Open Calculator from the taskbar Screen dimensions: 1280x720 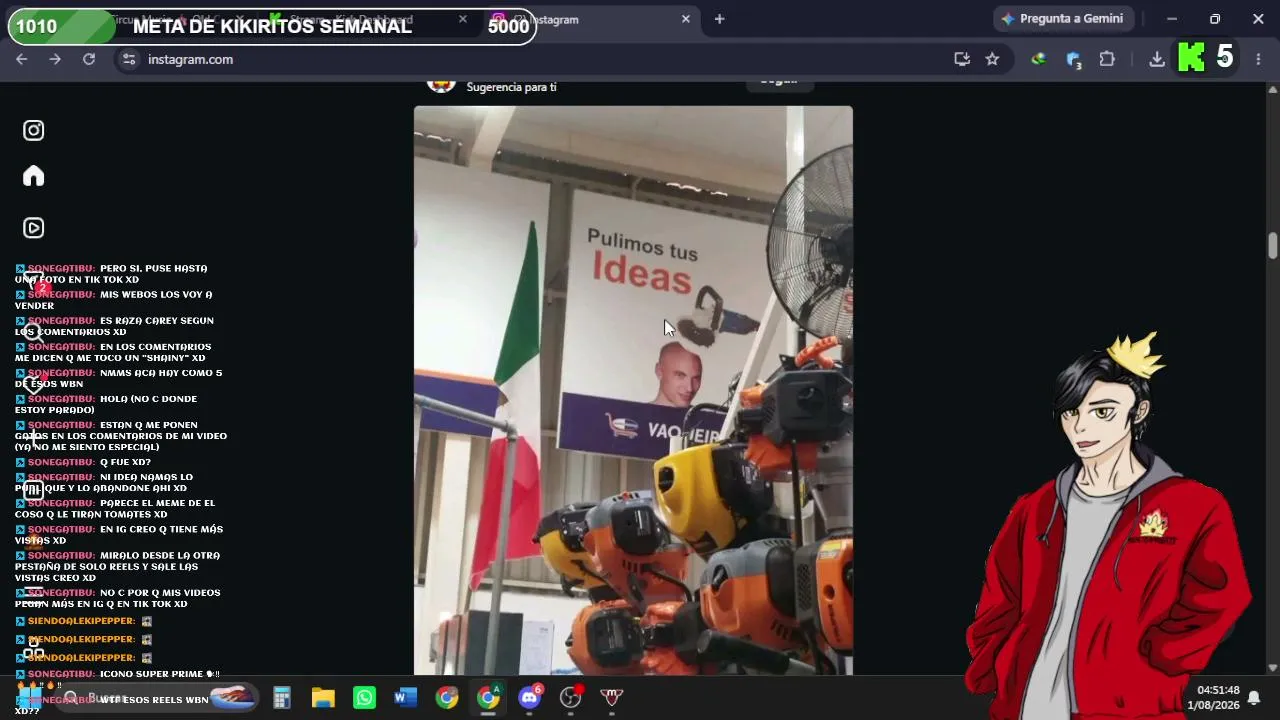pos(282,697)
